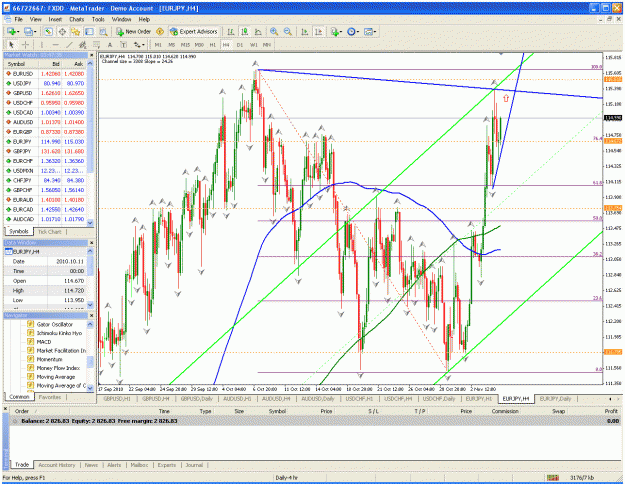The width and height of the screenshot is (625, 484).
Task: Open the Arrows objects dropdown
Action: coord(139,45)
